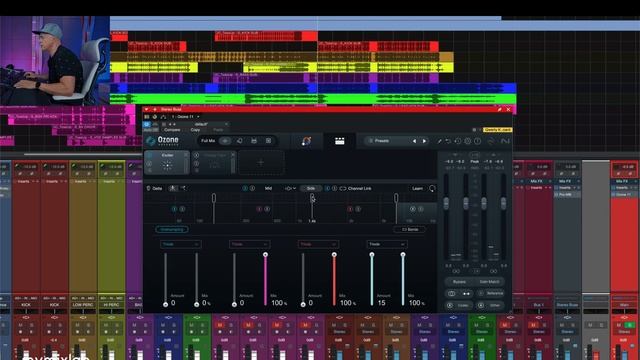Select previous Ozone preset arrow

[x=414, y=141]
